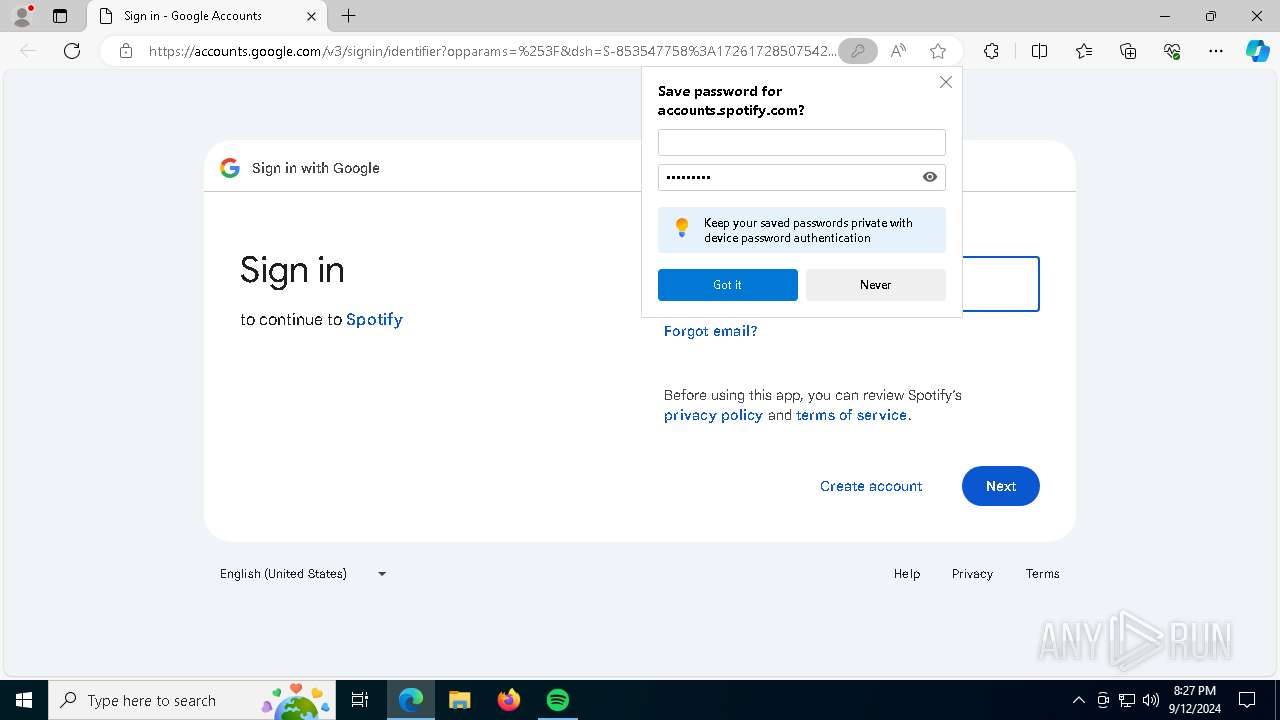
Task: Open File Explorer from the taskbar
Action: tap(460, 700)
